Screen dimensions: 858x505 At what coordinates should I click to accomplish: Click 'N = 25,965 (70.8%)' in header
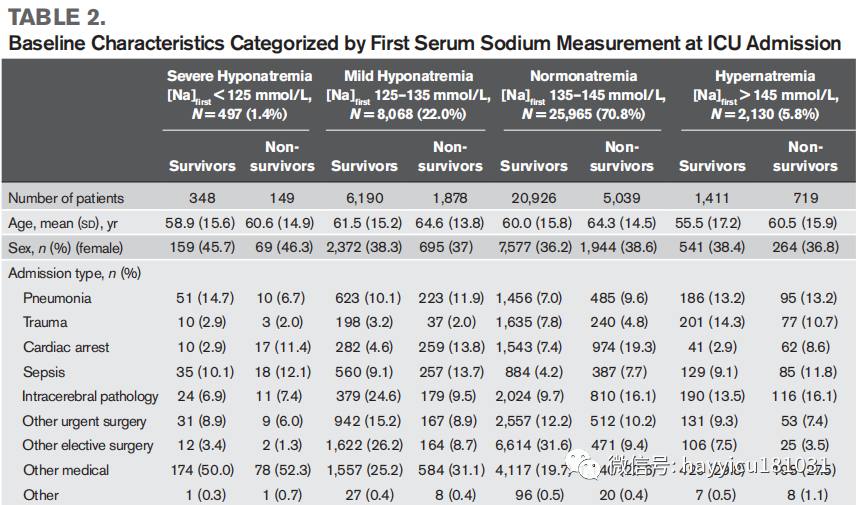click(x=583, y=114)
